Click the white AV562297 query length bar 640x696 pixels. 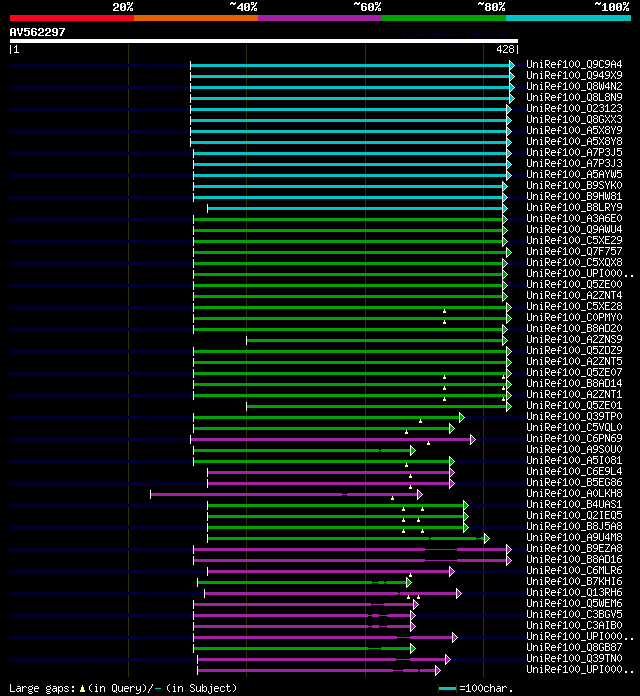point(264,41)
